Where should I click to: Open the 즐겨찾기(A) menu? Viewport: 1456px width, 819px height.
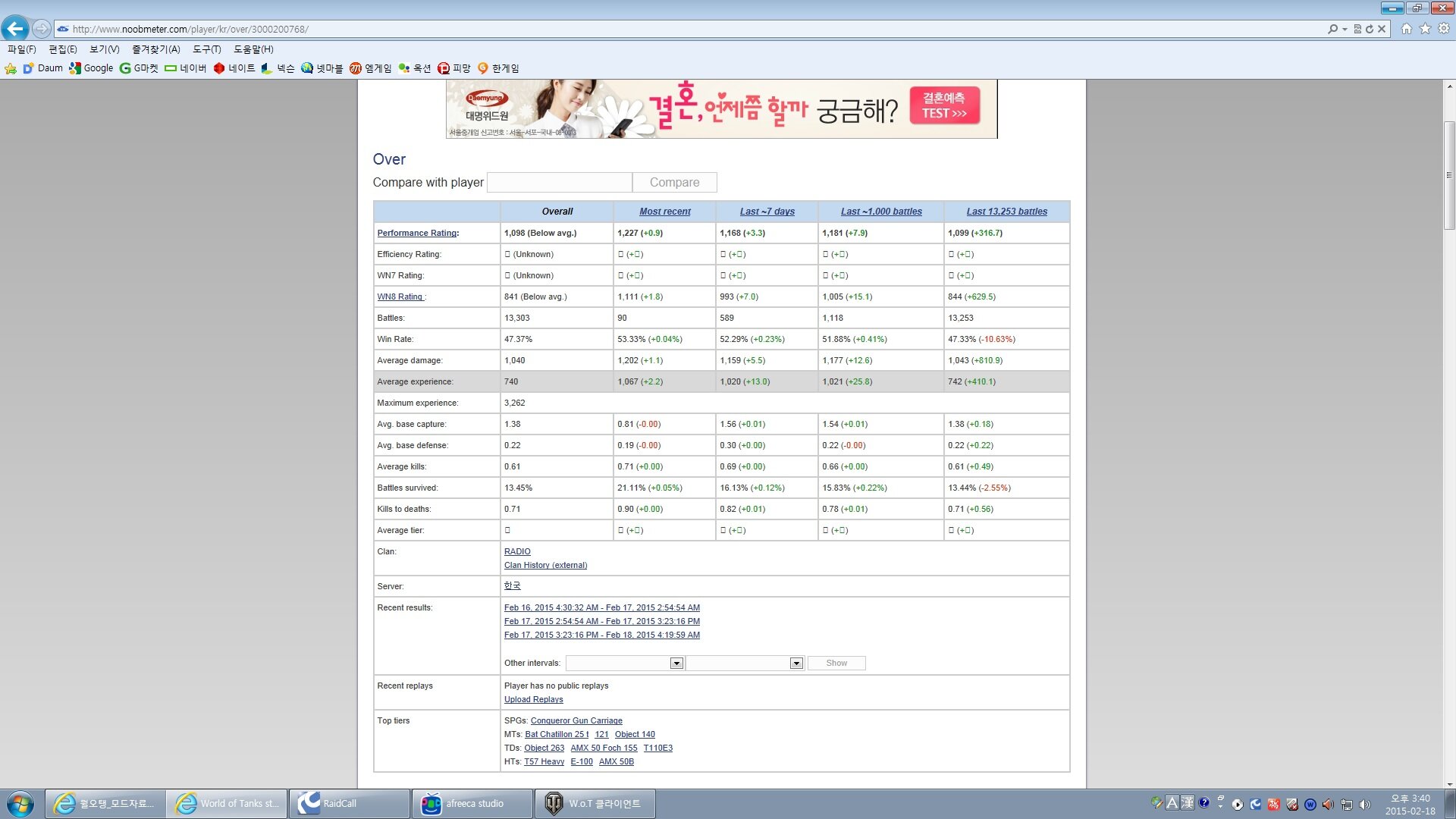coord(155,49)
